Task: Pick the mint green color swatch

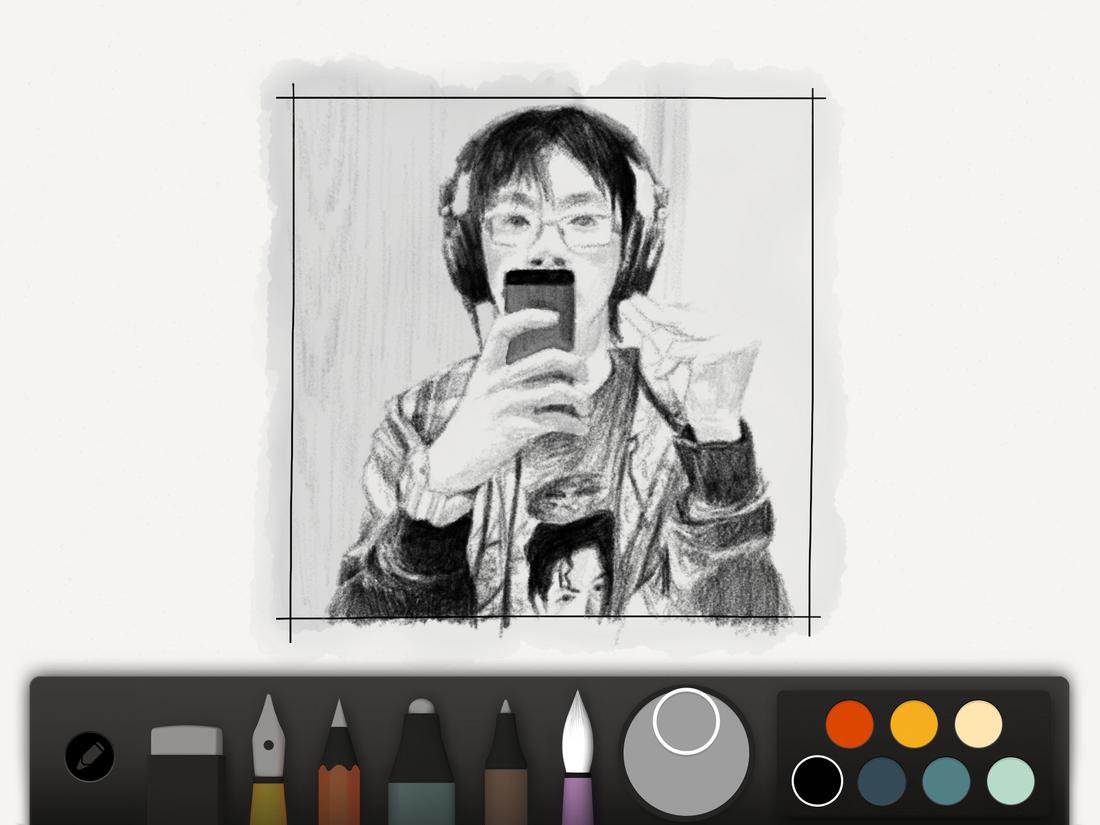Action: [x=1010, y=783]
